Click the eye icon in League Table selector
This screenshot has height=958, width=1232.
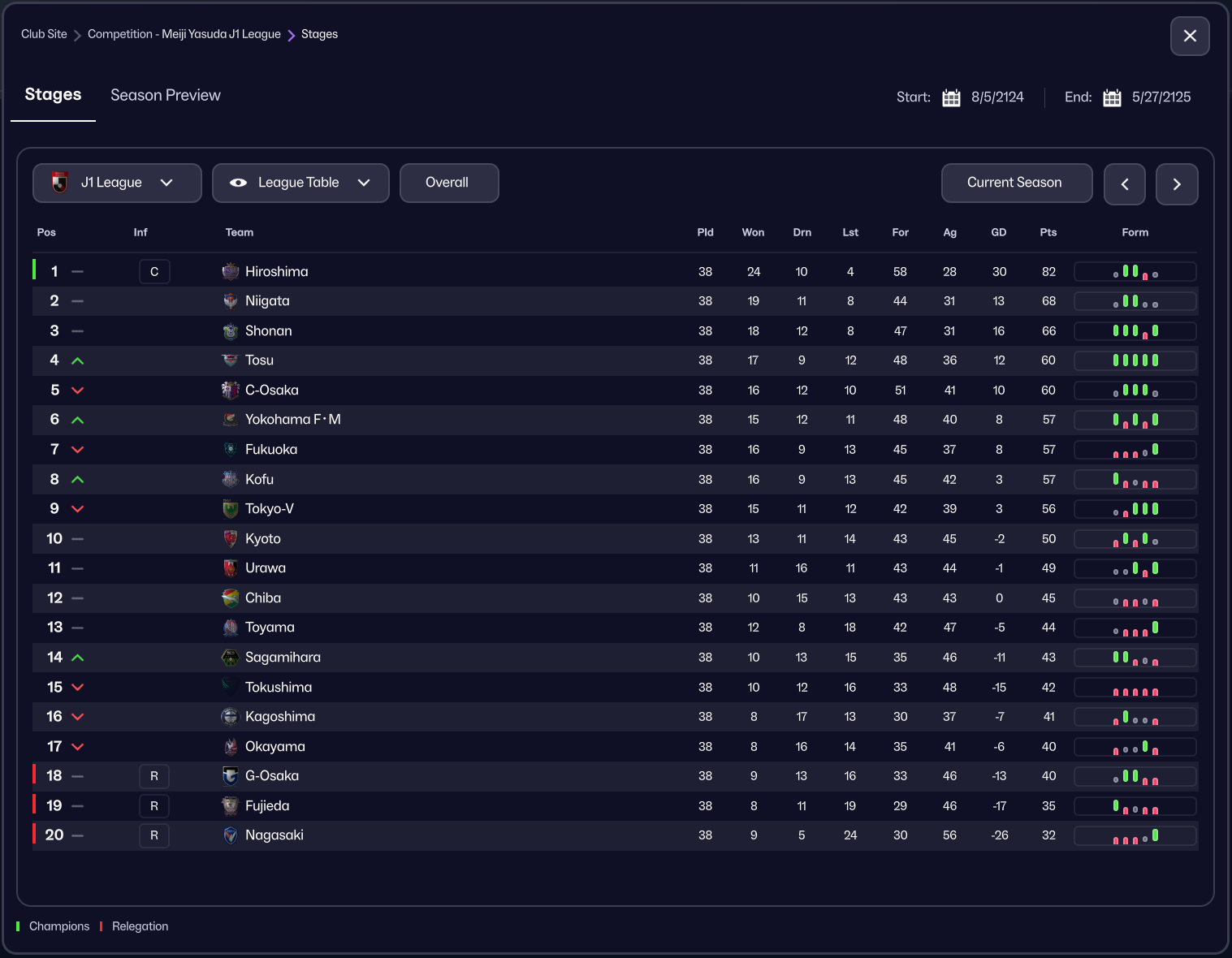[238, 183]
